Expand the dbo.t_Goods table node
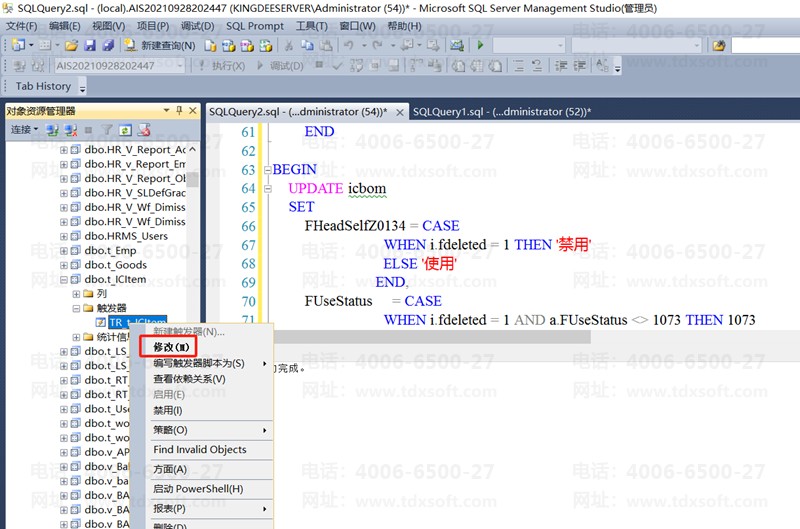The image size is (800, 529). 64,265
